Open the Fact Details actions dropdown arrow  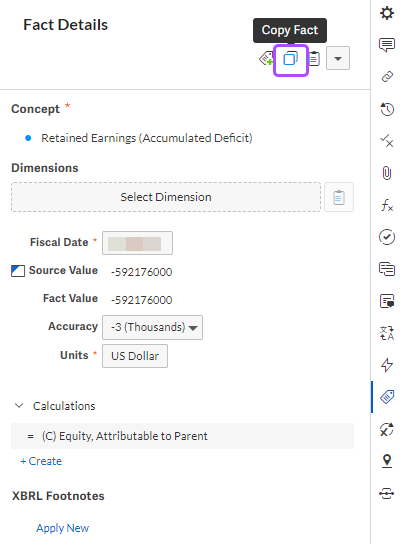point(338,58)
